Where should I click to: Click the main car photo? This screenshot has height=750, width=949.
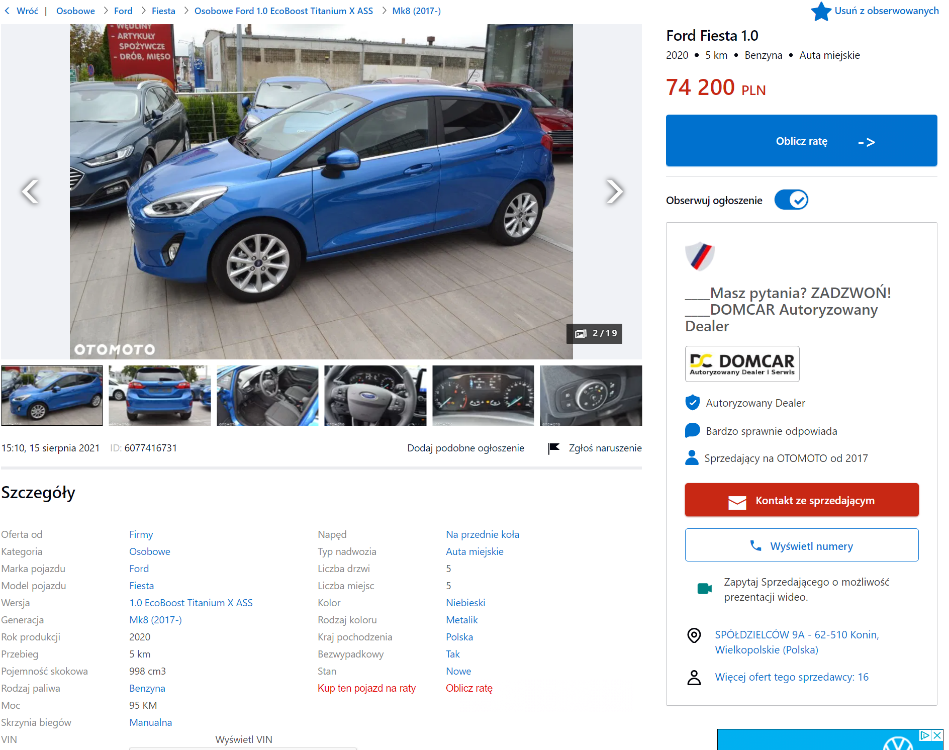pos(321,191)
